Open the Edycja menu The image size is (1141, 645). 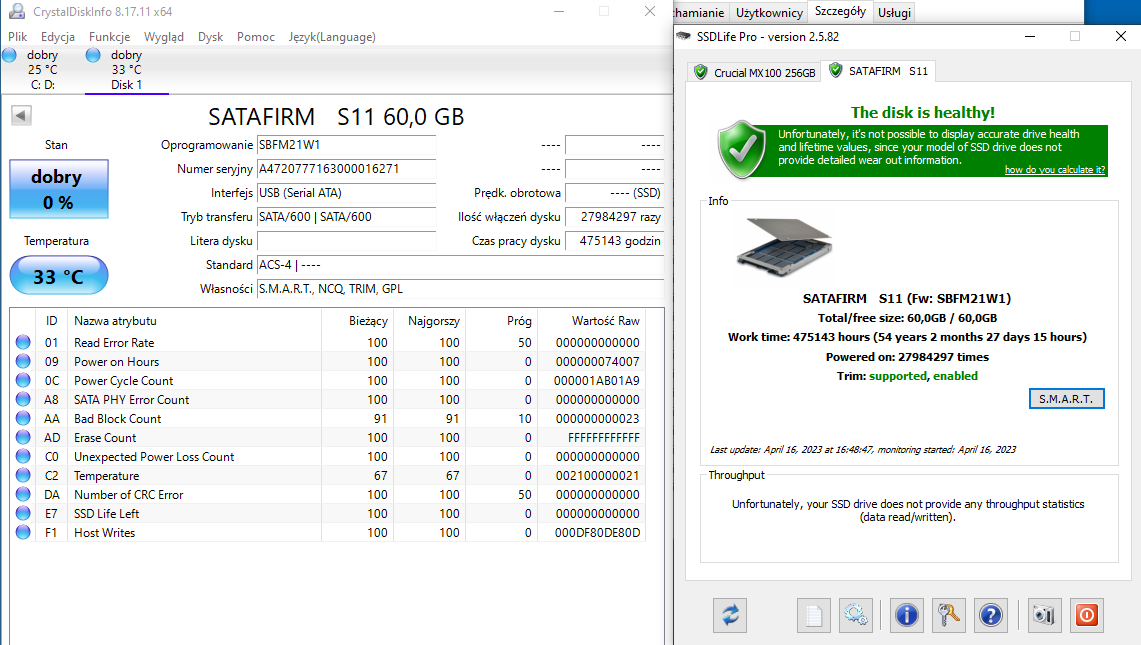(x=57, y=36)
